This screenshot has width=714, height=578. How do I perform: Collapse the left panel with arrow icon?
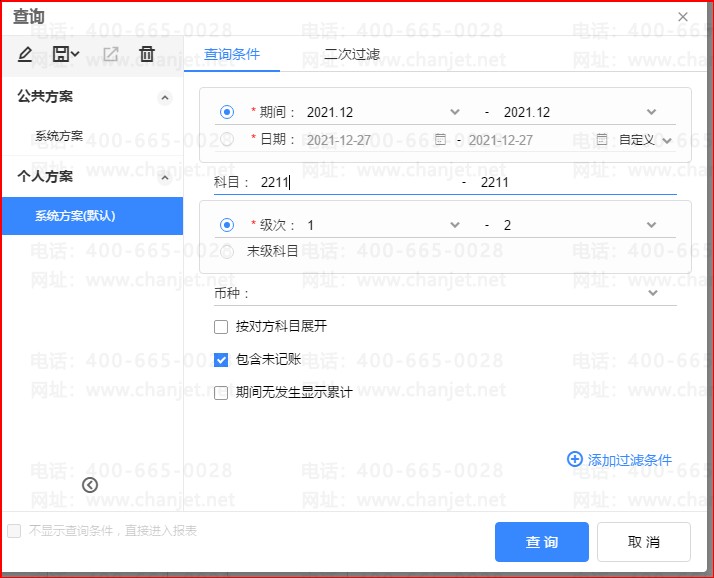90,485
